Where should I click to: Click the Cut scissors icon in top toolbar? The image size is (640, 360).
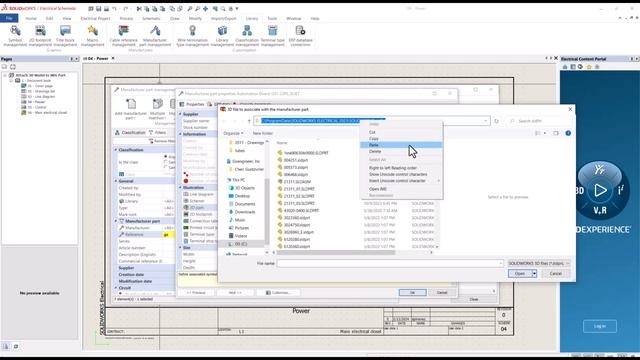click(x=139, y=9)
